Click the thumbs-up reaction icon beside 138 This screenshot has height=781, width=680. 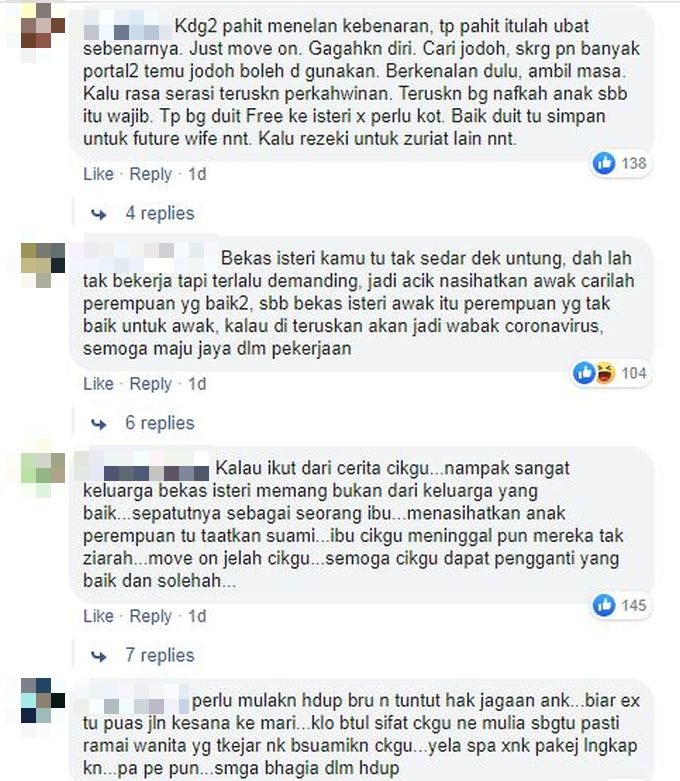604,163
